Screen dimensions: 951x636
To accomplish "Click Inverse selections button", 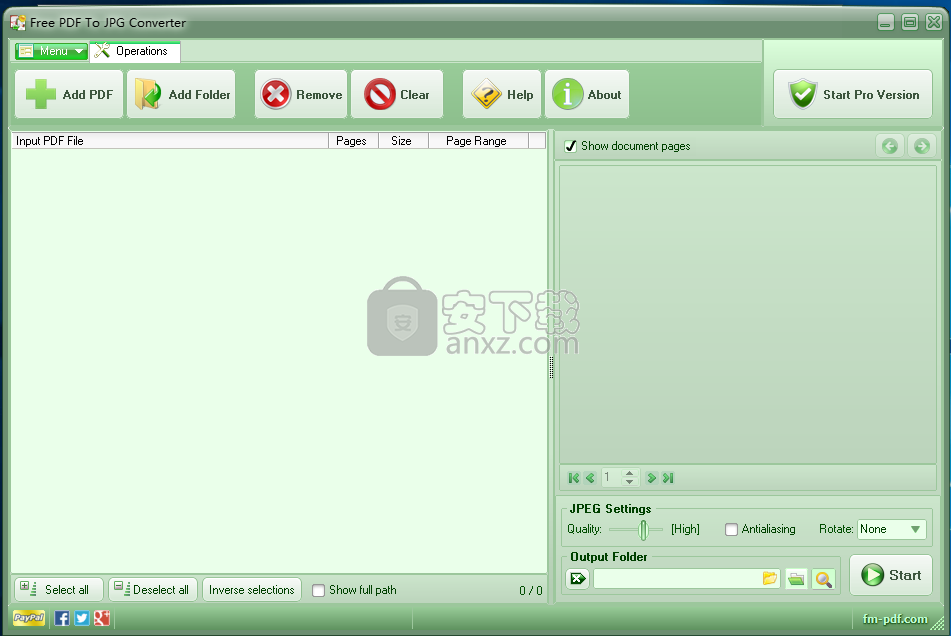I will point(252,589).
